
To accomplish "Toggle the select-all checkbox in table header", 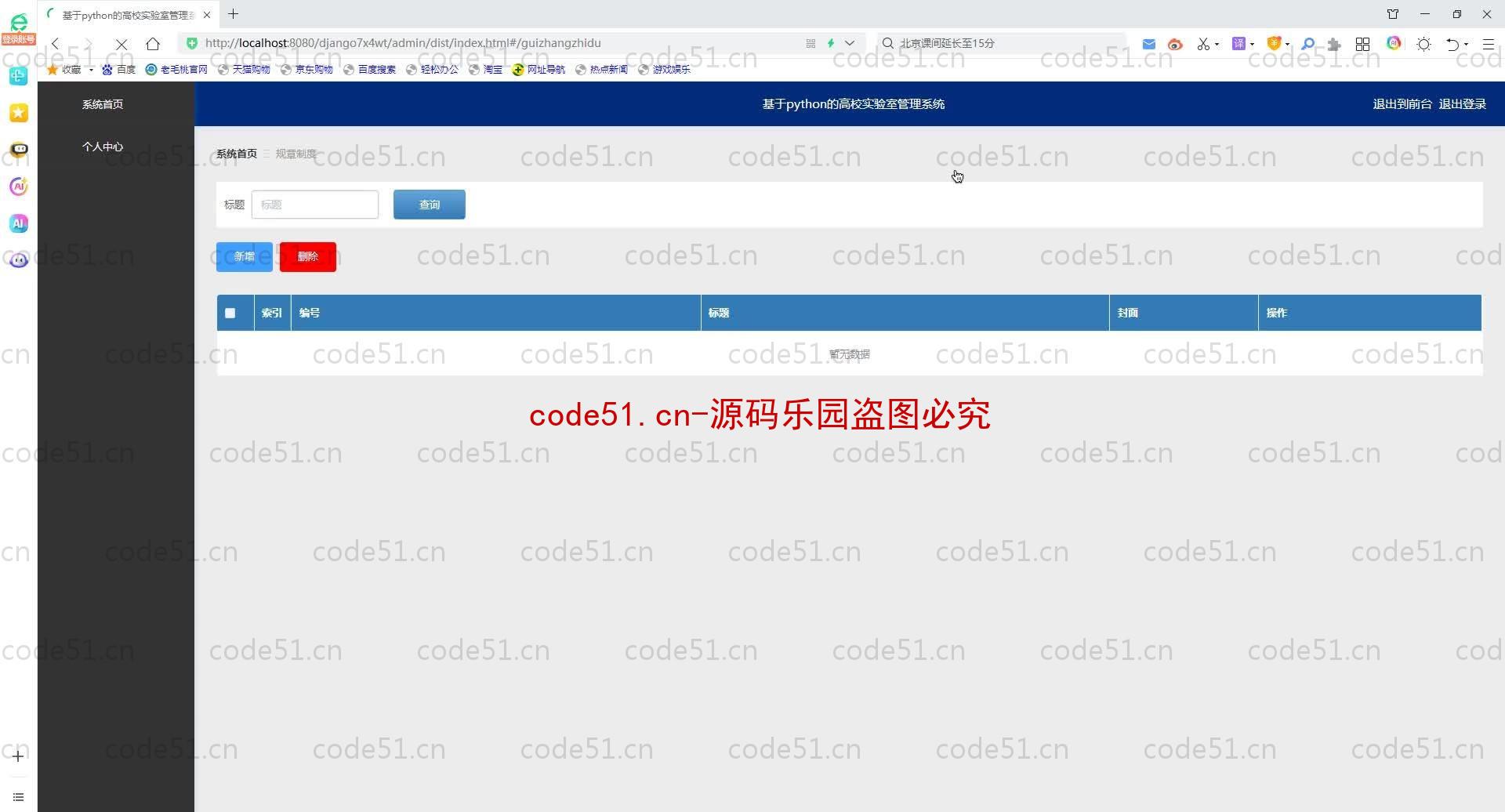I will 230,313.
